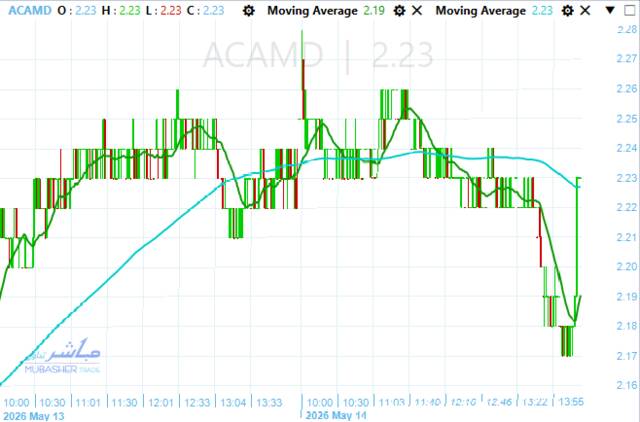Select the 2.18 price axis label
640x422 pixels.
[x=627, y=326]
